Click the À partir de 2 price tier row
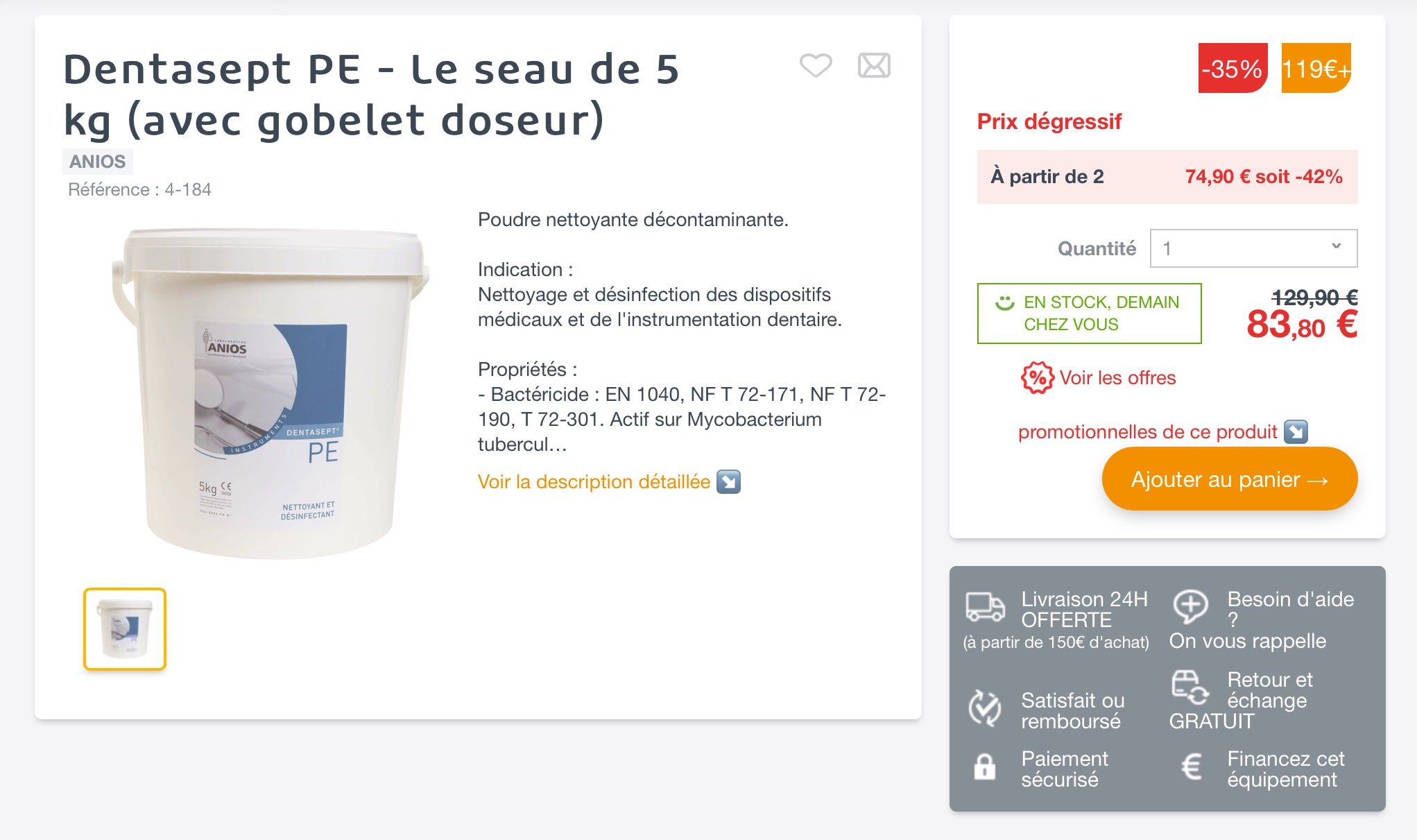 coord(1167,176)
